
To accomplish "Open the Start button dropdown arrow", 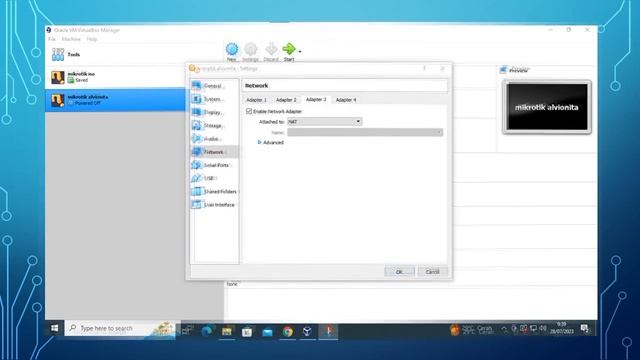I will [x=300, y=52].
